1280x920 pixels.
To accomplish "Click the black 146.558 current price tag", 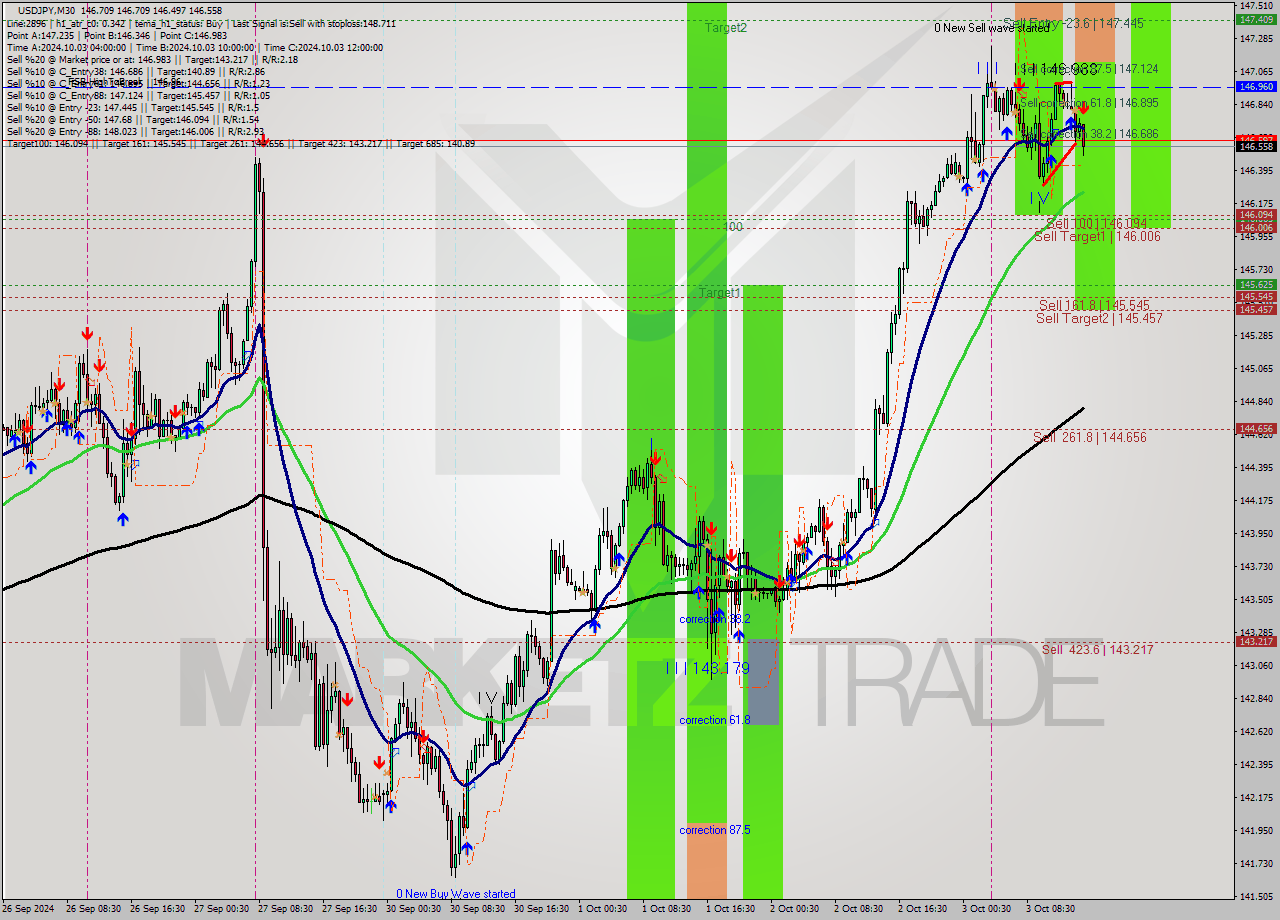I will (1256, 147).
